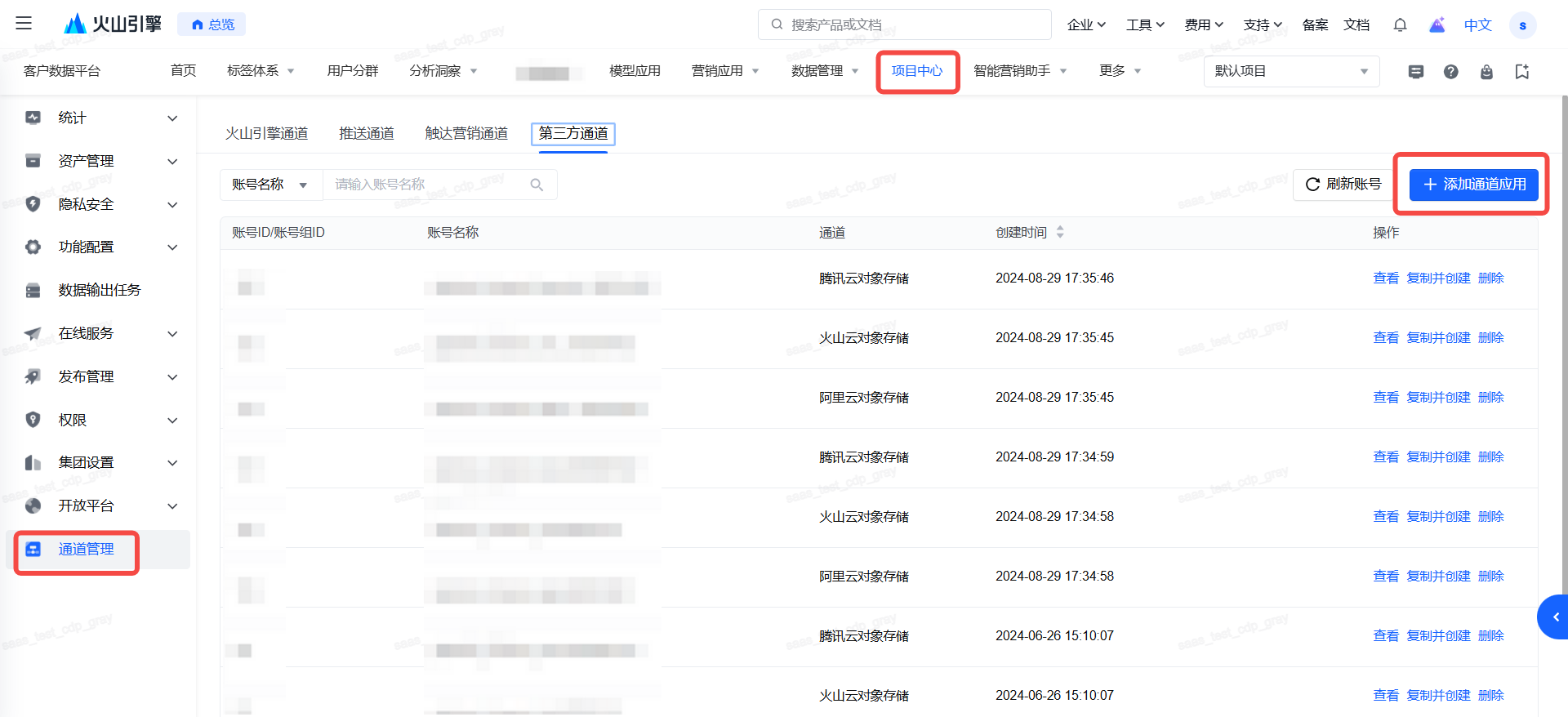Click 复制并创建 for the 17:34:58 阿里云对象存储 row
Screen dimensions: 1568x717
[1439, 577]
